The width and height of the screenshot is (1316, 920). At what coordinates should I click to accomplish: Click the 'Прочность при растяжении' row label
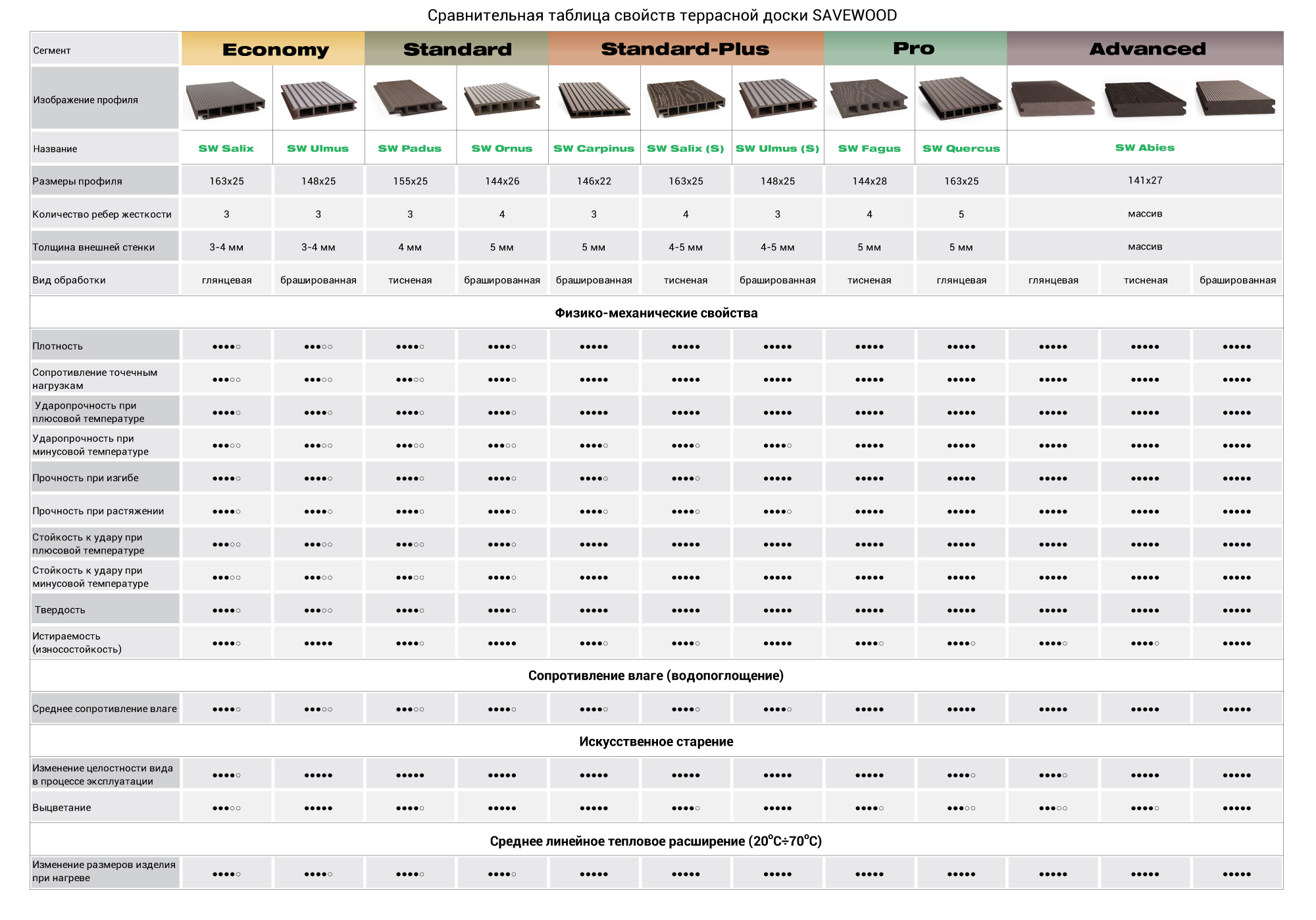click(x=98, y=511)
